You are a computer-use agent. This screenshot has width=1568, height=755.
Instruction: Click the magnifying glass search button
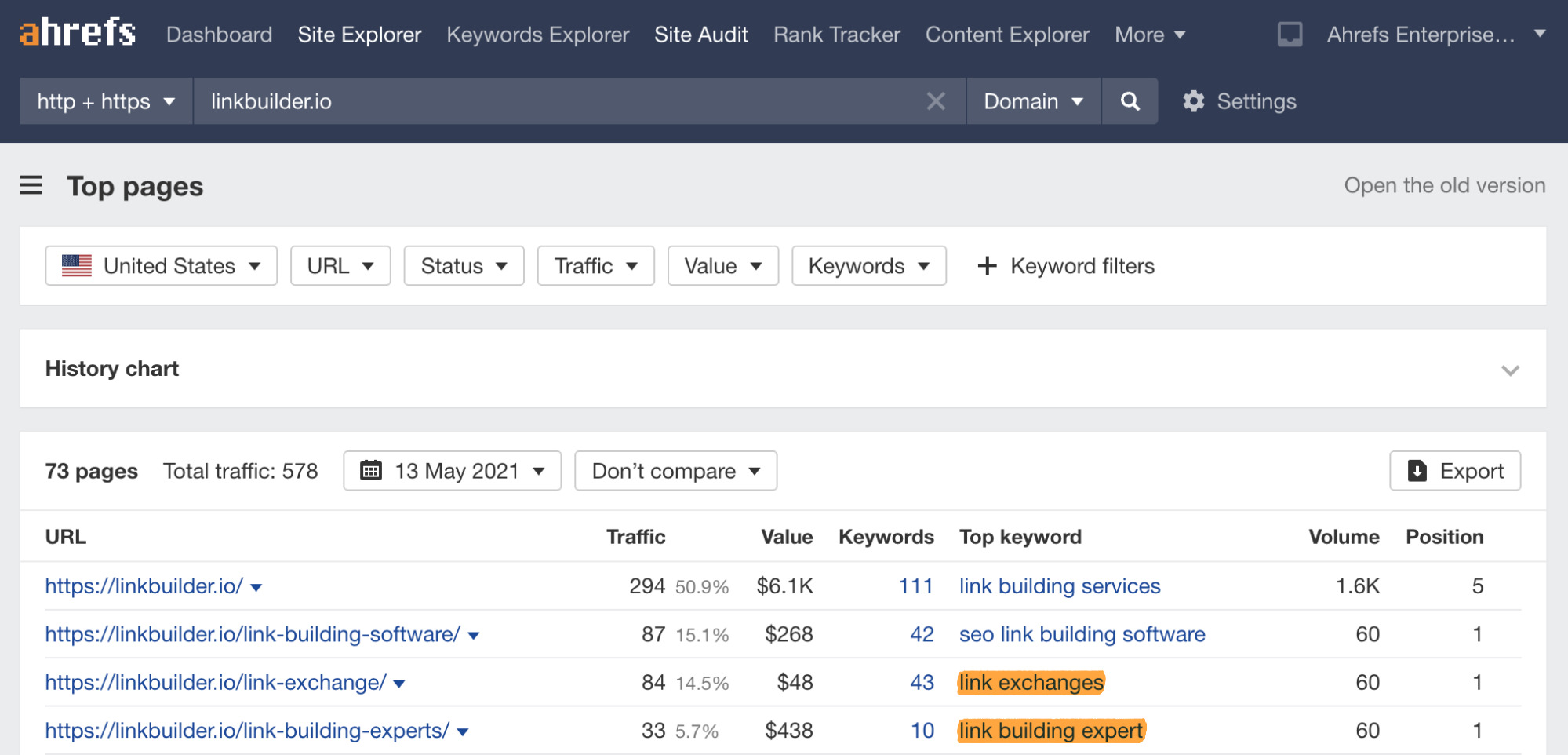pyautogui.click(x=1130, y=101)
